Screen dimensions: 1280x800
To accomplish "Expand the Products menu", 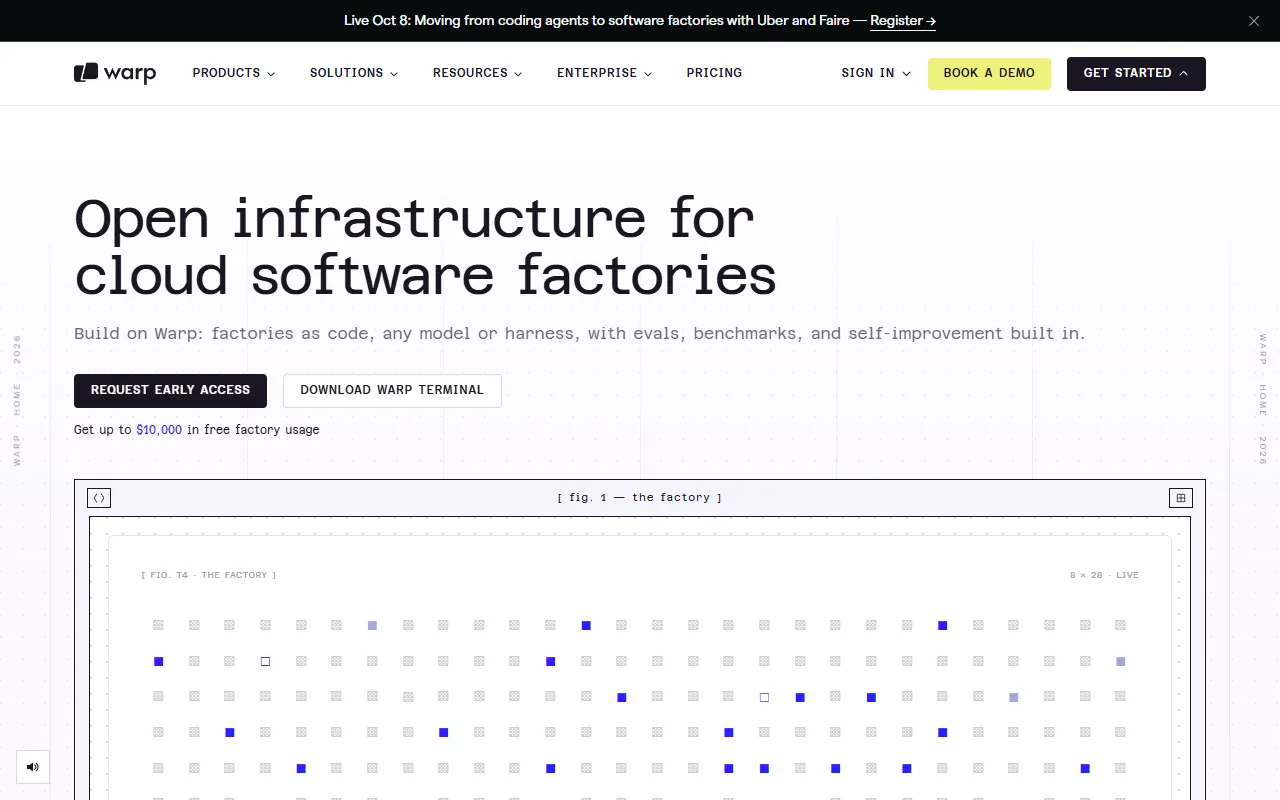I will [234, 73].
